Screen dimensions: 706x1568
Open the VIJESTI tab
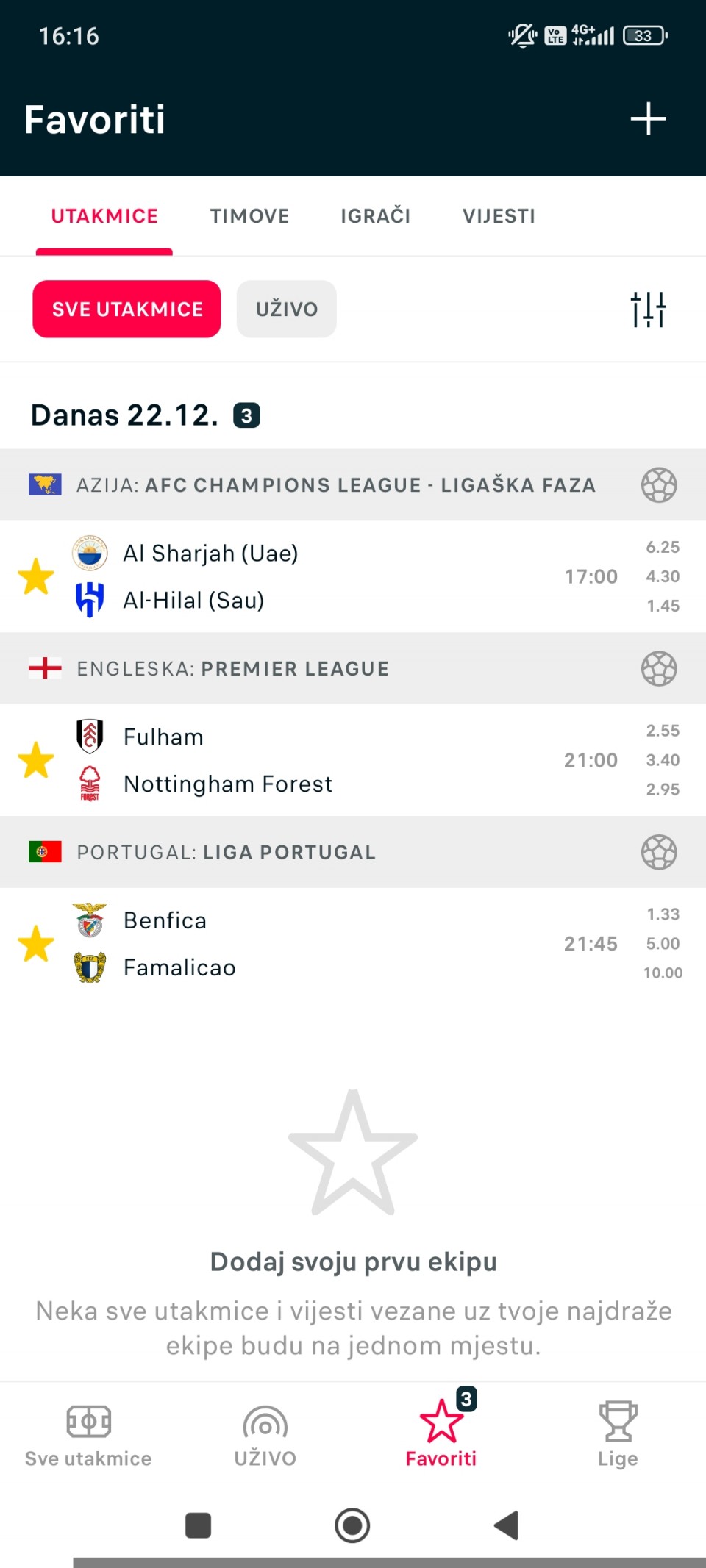499,216
